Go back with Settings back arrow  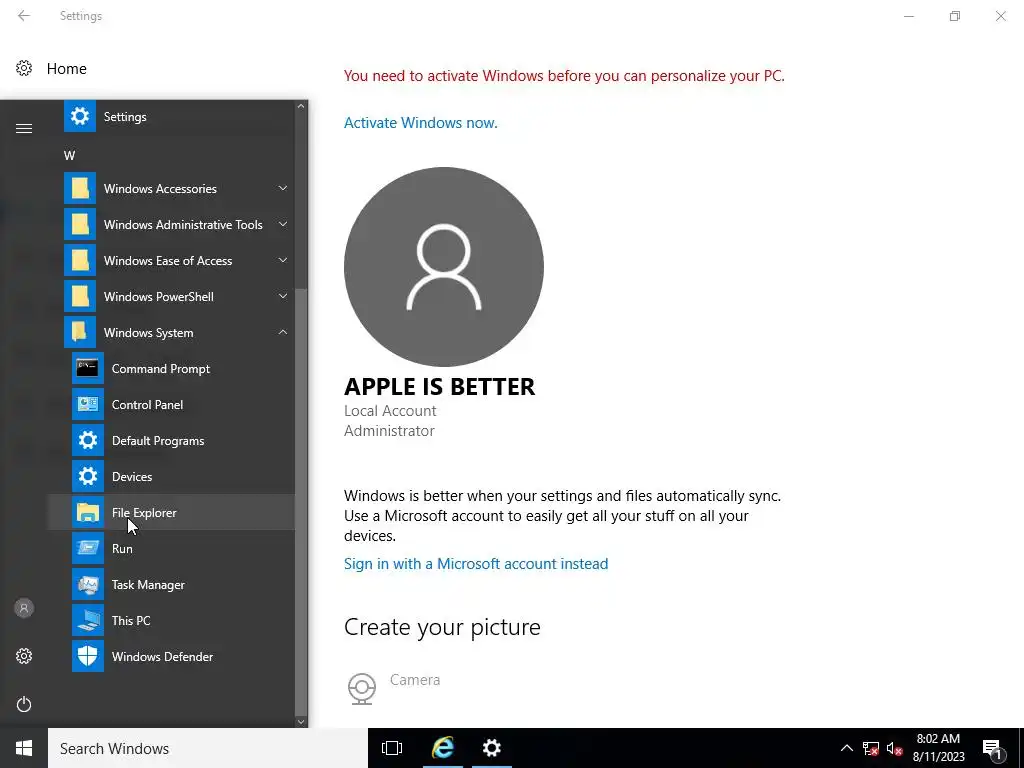24,16
